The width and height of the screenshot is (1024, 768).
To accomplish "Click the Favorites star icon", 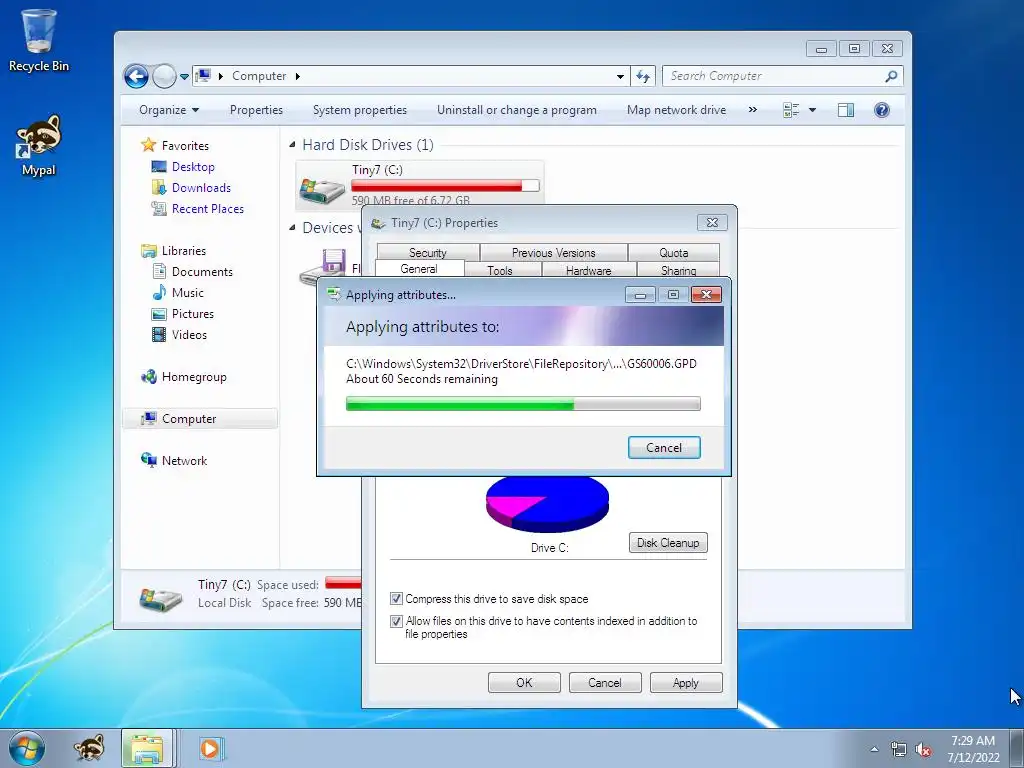I will click(x=149, y=145).
